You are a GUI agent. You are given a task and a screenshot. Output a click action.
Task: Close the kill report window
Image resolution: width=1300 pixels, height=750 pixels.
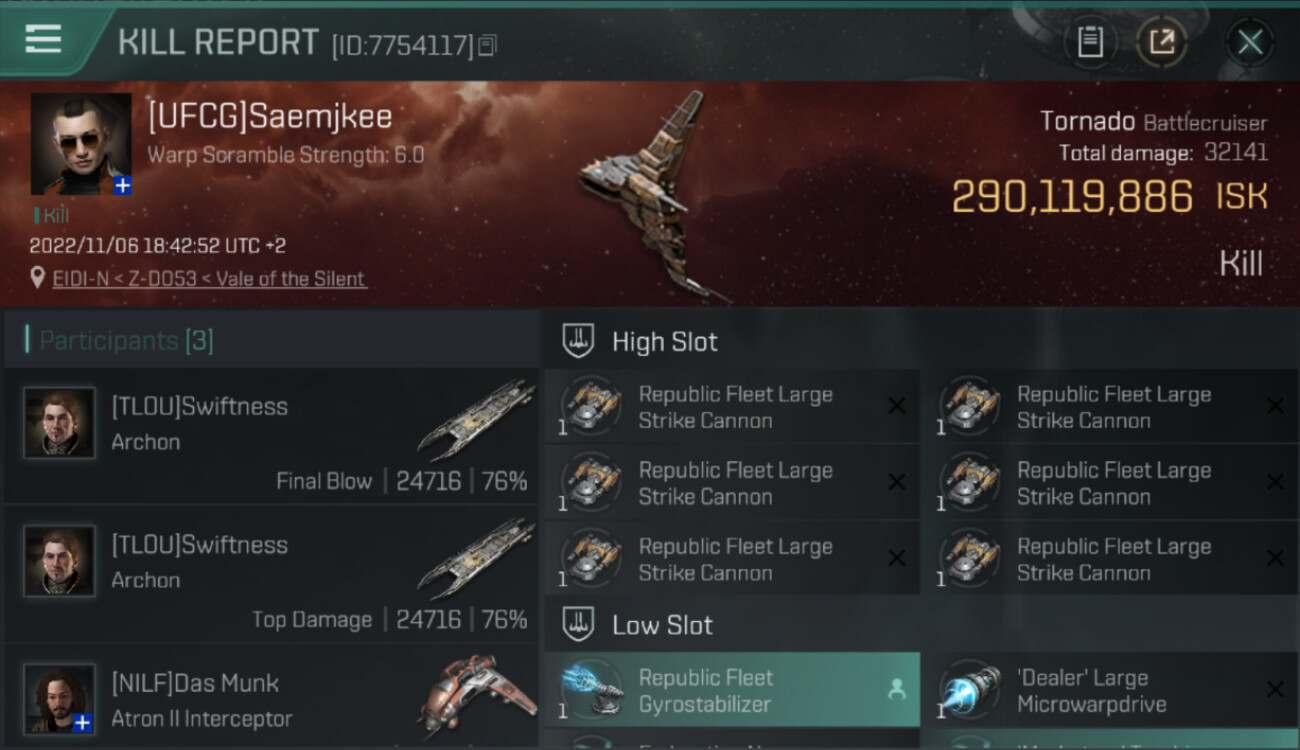tap(1250, 42)
